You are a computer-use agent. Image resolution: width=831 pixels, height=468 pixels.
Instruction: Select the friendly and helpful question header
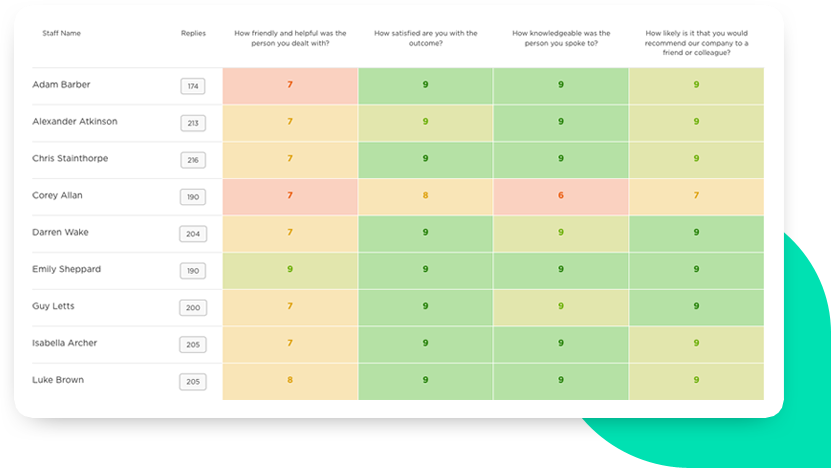pos(290,38)
